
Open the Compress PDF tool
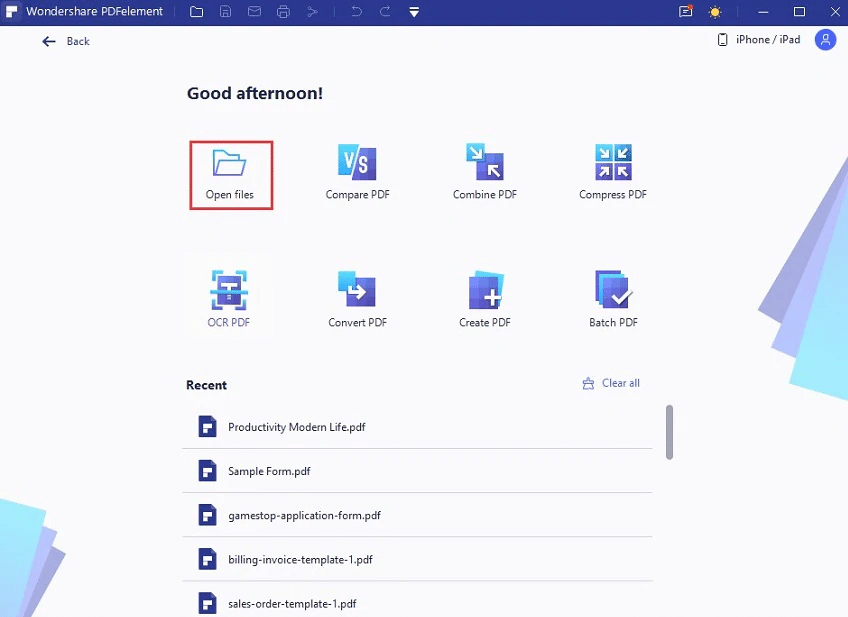click(x=613, y=172)
